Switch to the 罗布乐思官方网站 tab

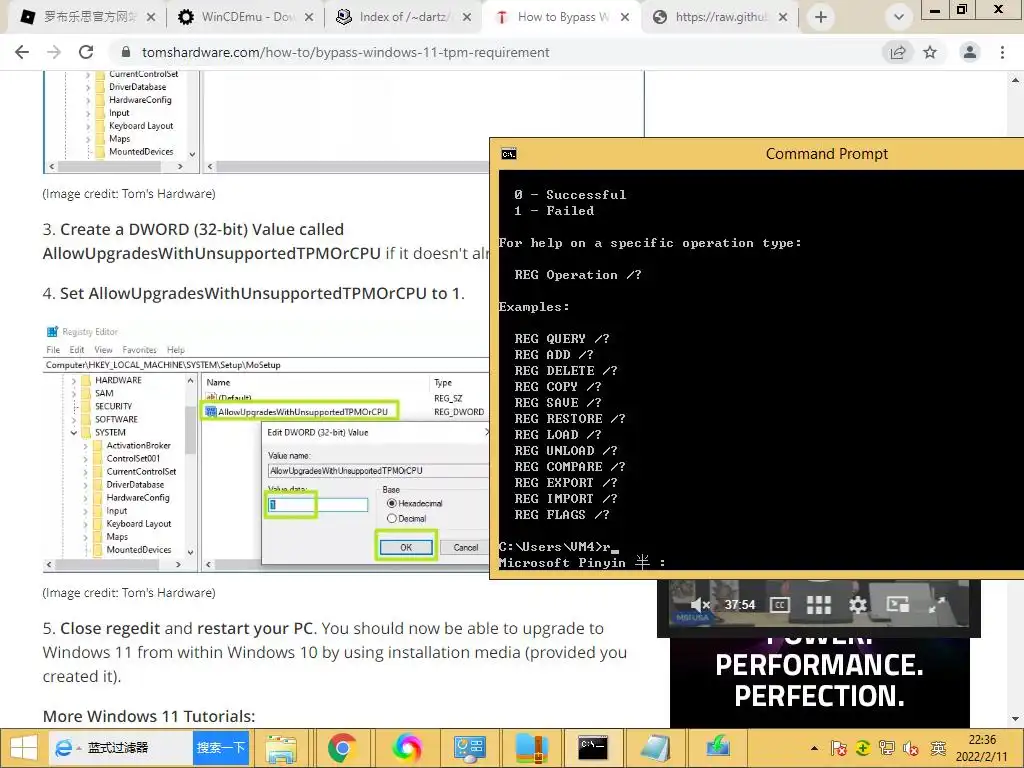[x=78, y=17]
